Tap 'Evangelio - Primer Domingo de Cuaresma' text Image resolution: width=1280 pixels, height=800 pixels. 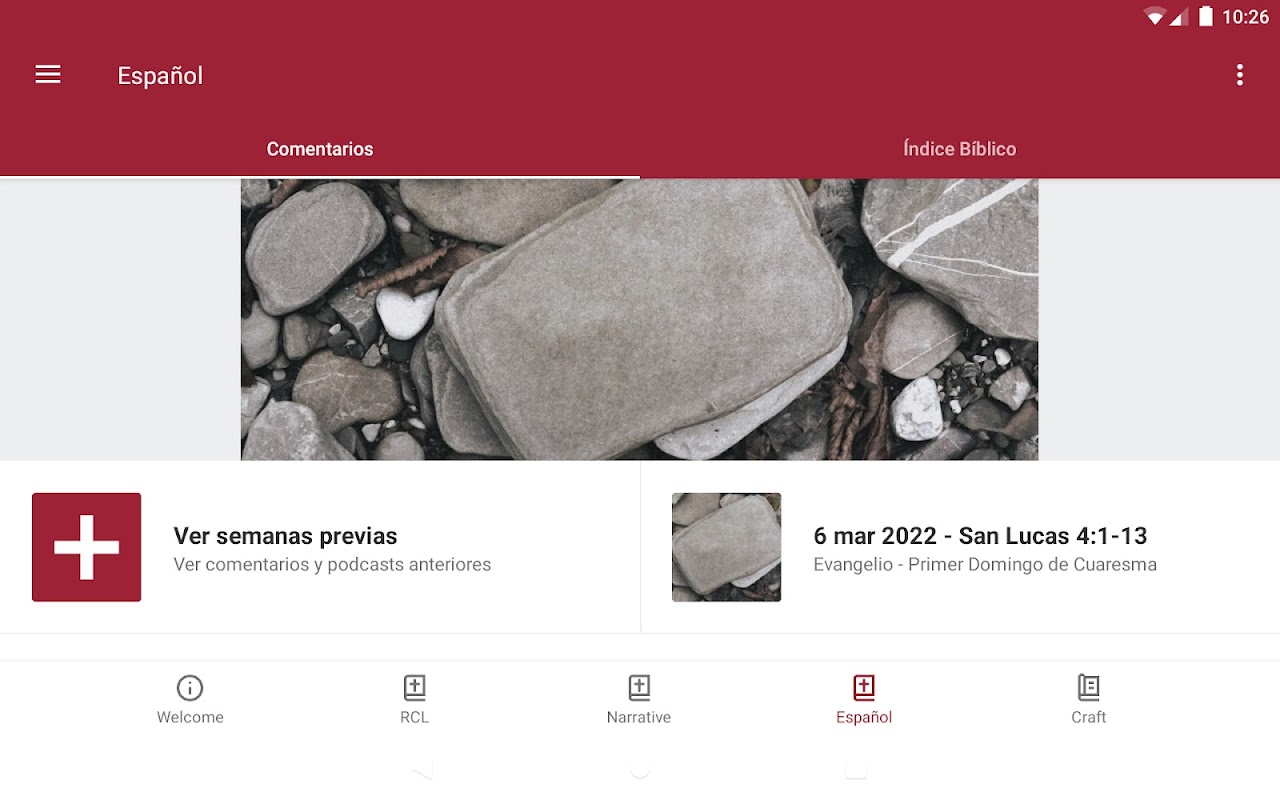pyautogui.click(x=985, y=565)
